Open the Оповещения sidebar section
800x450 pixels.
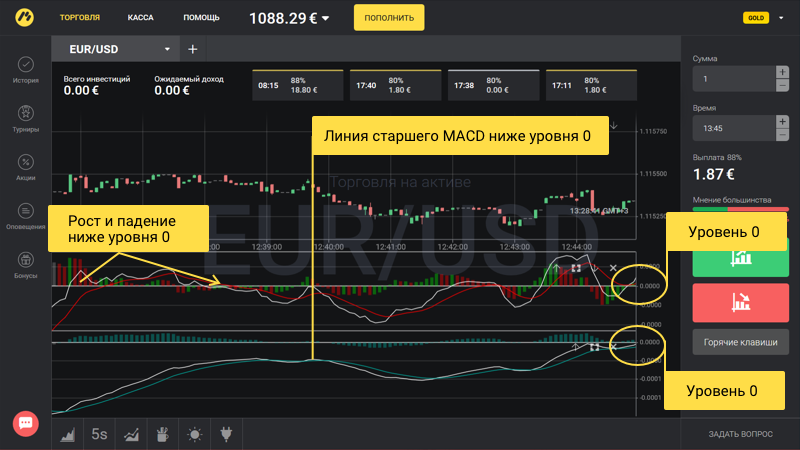coord(26,216)
